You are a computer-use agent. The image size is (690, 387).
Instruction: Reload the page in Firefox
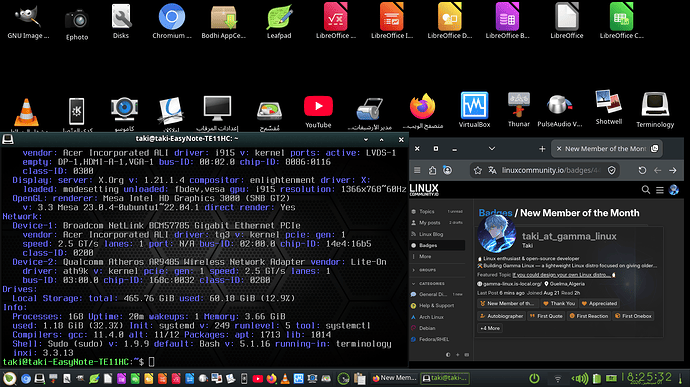pos(642,170)
